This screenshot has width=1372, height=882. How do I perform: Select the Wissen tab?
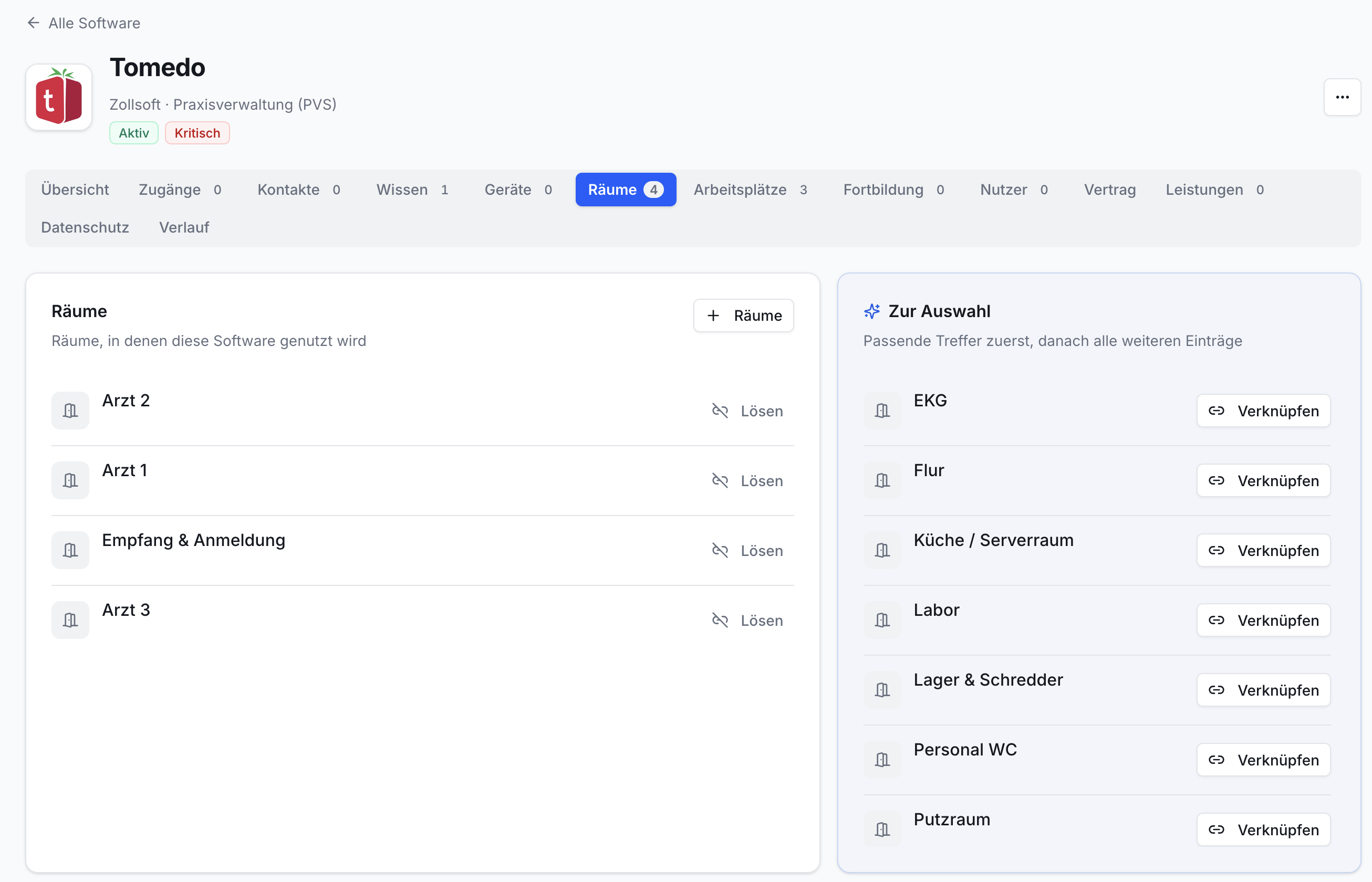point(412,190)
